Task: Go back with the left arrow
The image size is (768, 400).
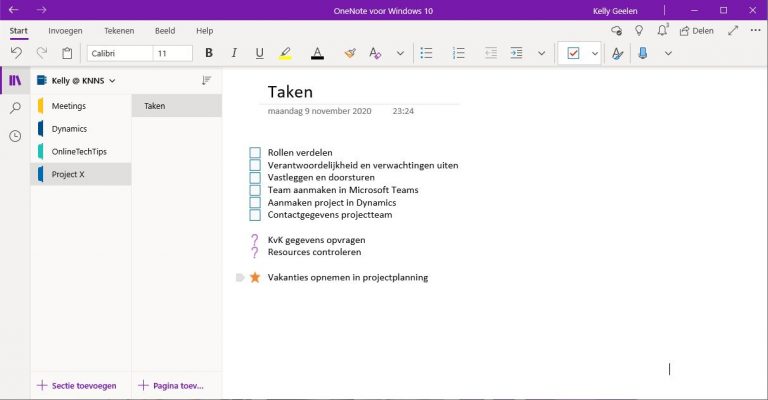Action: pos(14,10)
